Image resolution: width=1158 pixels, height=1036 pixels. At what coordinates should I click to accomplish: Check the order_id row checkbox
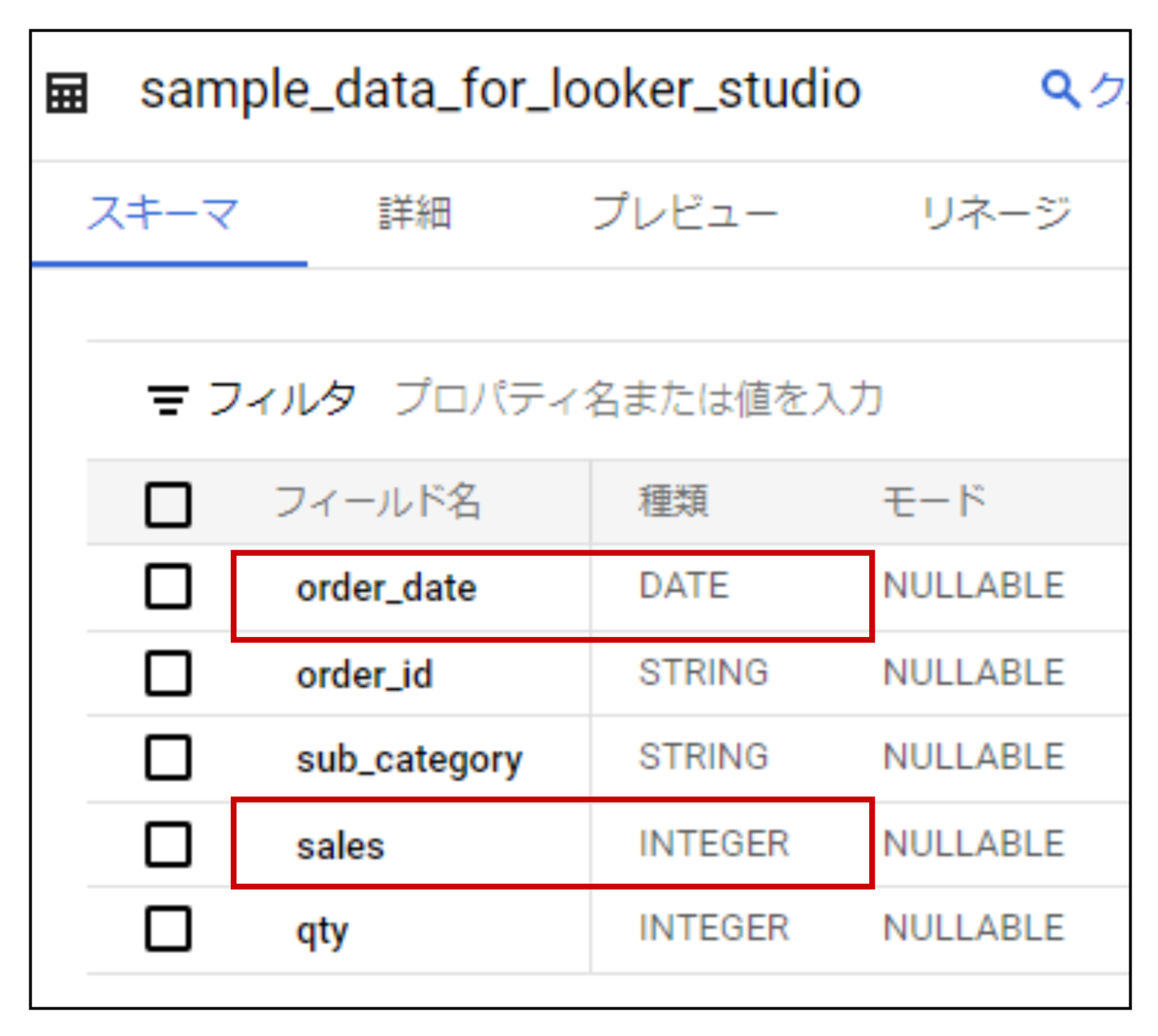(168, 673)
